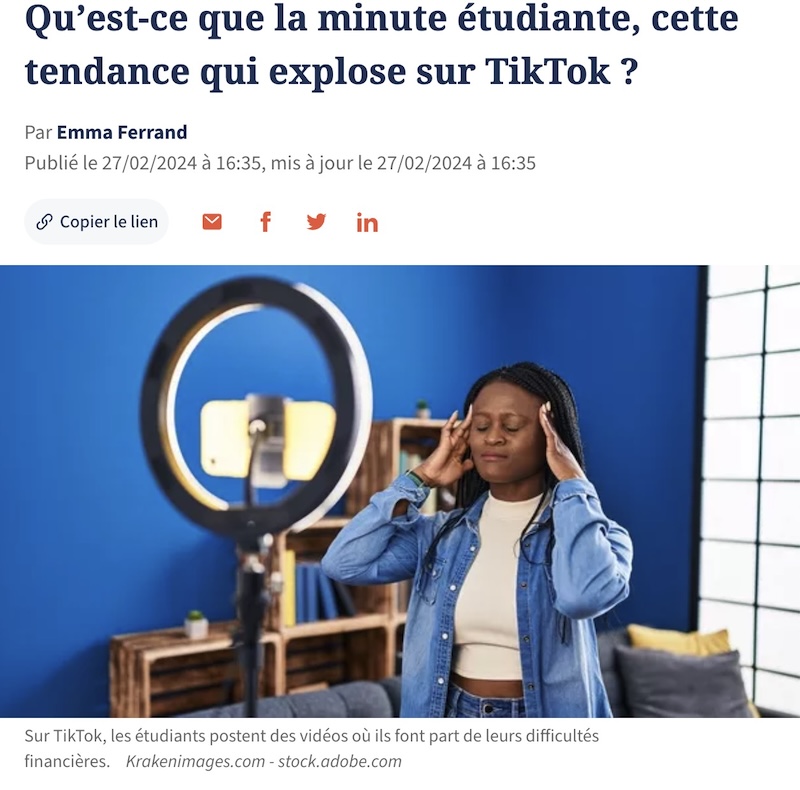
Task: Click the "Par" byline label
Action: point(38,132)
